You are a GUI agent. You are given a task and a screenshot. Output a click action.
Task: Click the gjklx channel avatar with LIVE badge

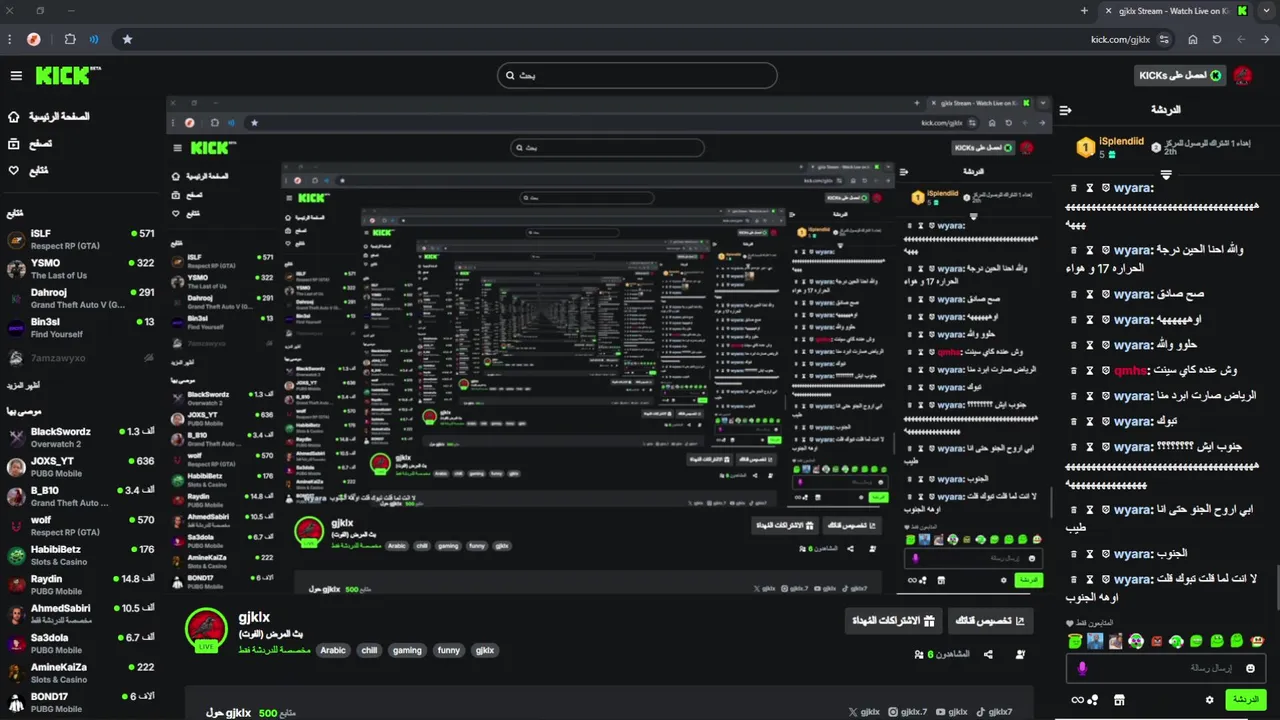[207, 629]
